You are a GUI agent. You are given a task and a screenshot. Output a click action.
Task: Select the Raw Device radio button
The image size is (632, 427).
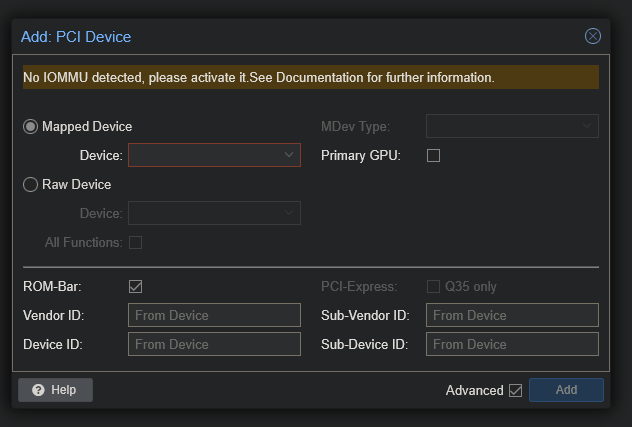pyautogui.click(x=30, y=185)
